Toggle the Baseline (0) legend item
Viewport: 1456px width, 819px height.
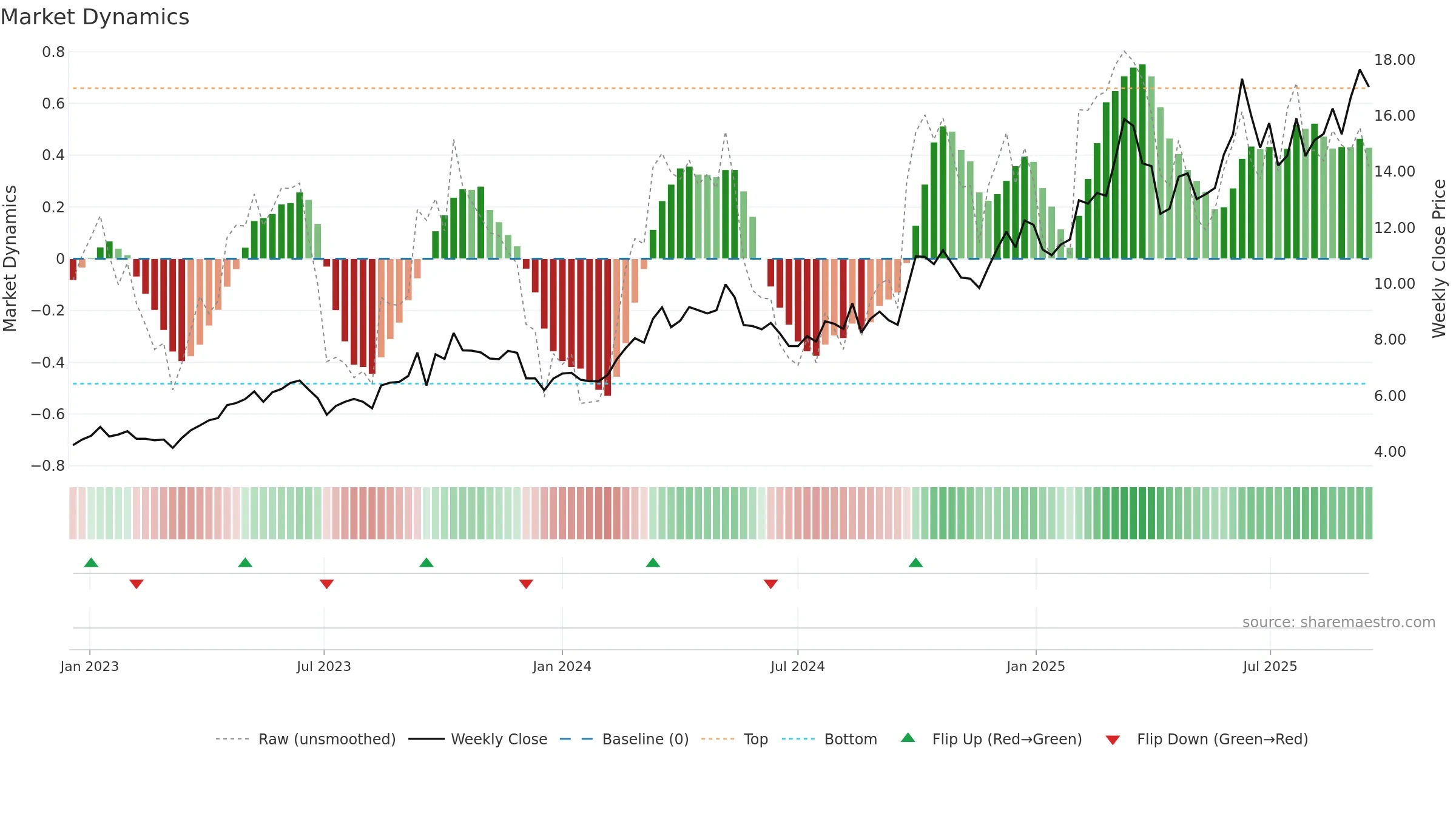click(624, 739)
